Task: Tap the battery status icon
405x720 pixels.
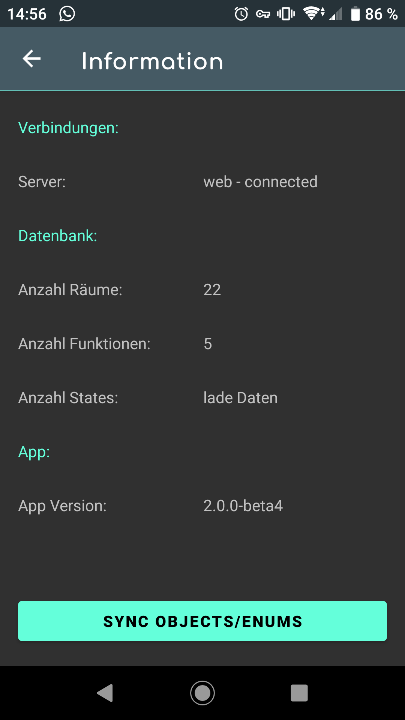Action: click(x=355, y=14)
